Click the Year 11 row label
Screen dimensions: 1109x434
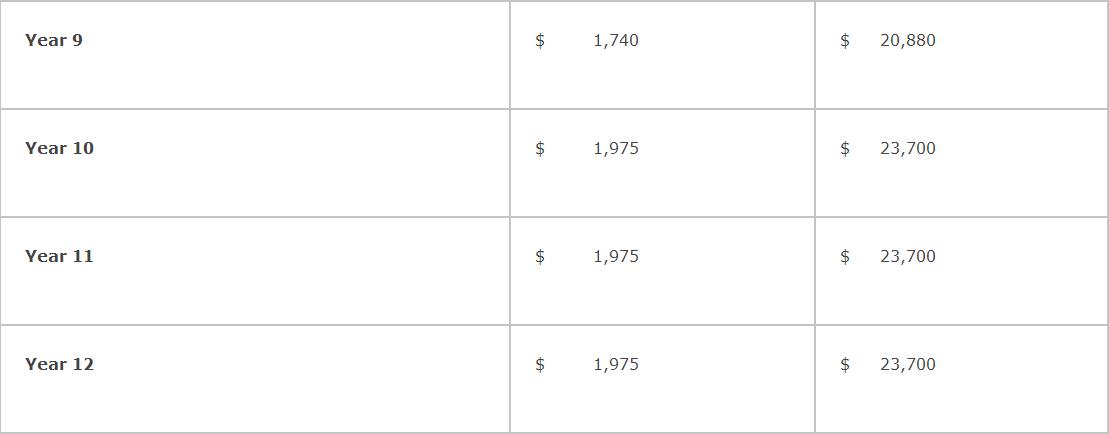(x=59, y=256)
